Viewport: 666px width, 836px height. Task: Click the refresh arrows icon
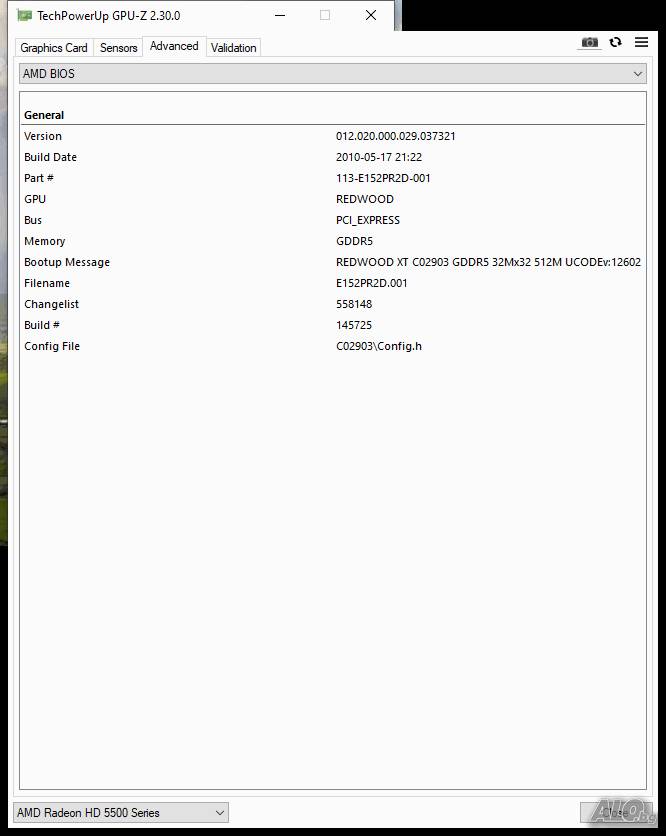click(616, 42)
